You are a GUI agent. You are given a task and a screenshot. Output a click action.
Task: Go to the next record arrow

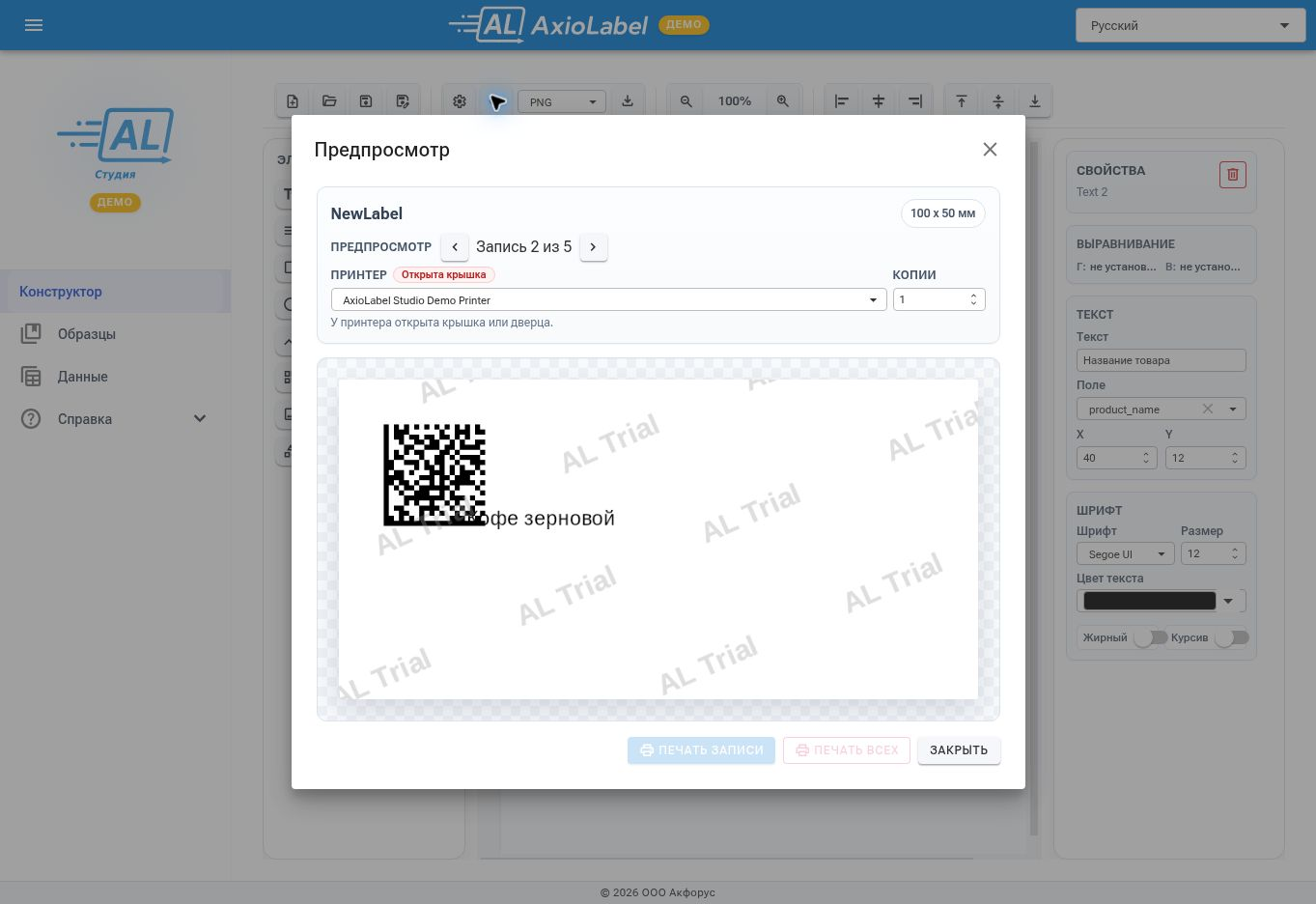pyautogui.click(x=594, y=247)
